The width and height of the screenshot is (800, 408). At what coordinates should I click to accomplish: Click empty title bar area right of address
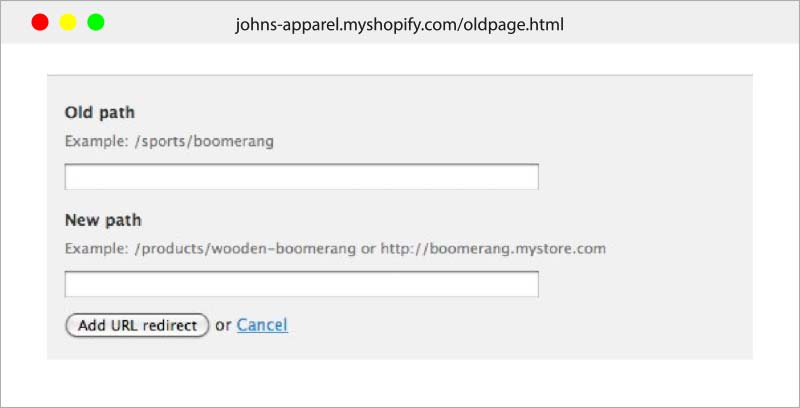(x=679, y=23)
